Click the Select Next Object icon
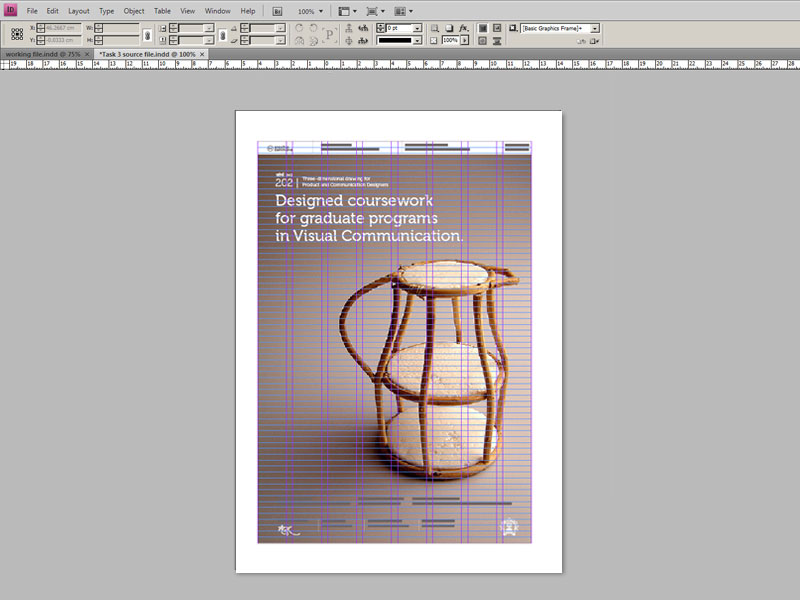Screen dimensions: 800x600 pyautogui.click(x=363, y=41)
